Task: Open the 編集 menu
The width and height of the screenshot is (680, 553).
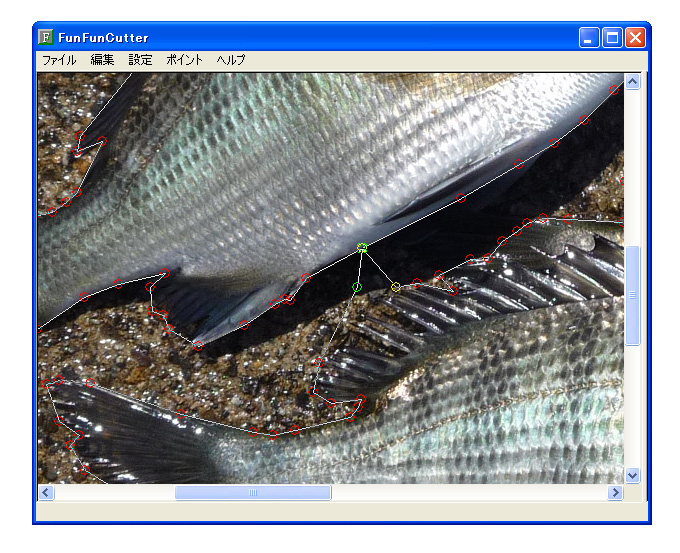Action: tap(102, 60)
